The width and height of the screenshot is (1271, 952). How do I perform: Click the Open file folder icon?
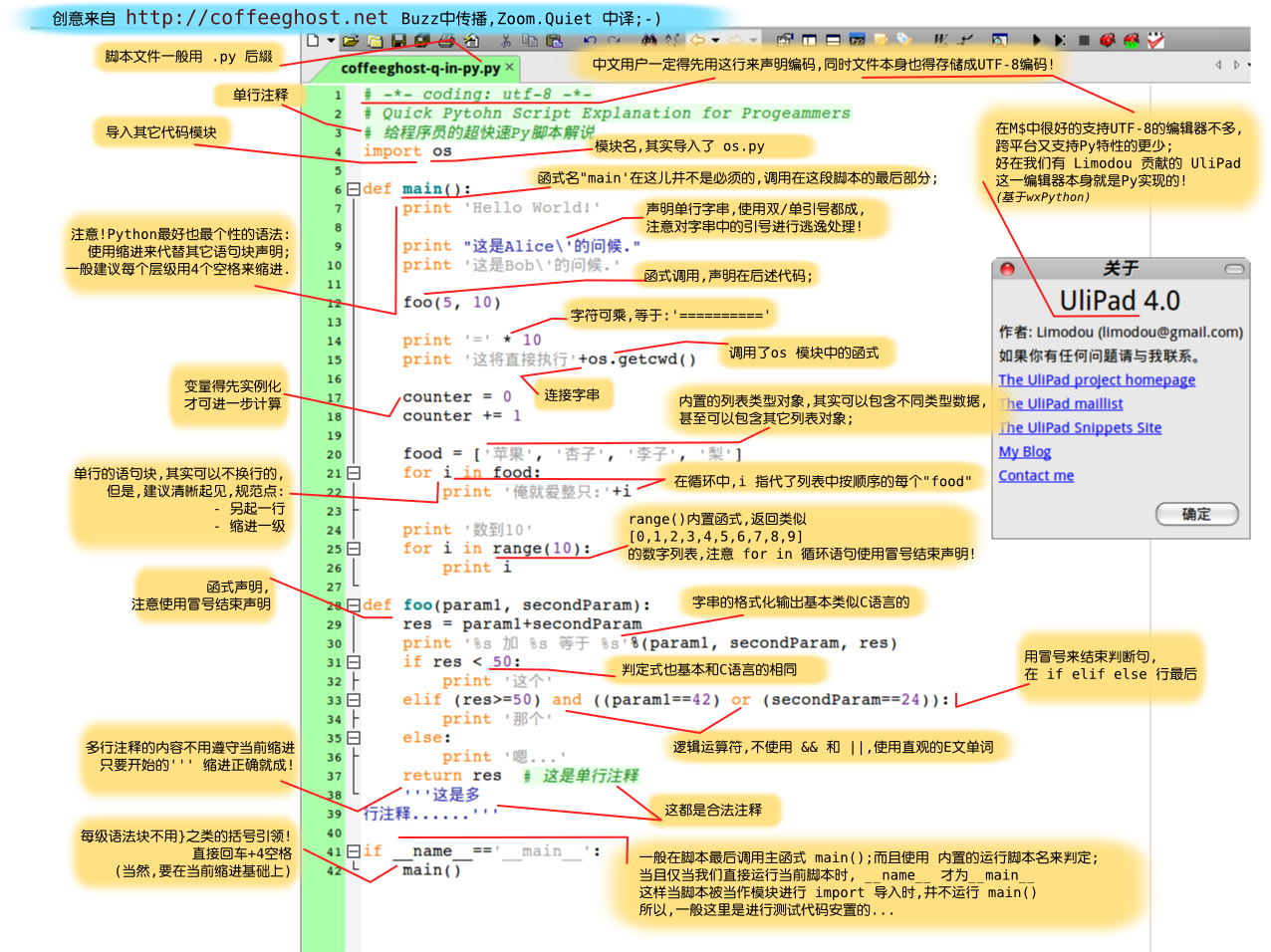(350, 41)
